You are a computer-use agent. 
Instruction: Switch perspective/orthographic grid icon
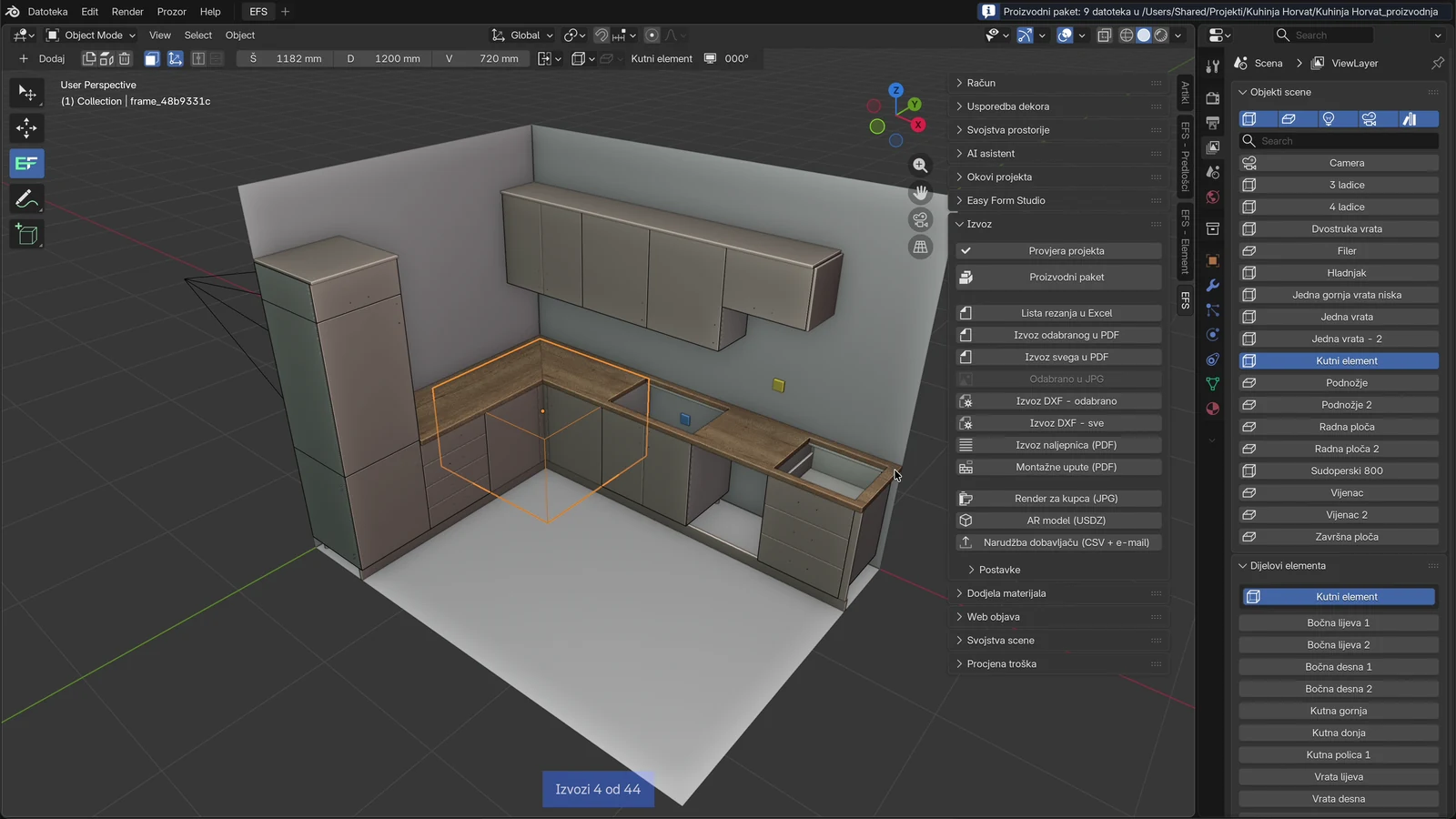(920, 248)
